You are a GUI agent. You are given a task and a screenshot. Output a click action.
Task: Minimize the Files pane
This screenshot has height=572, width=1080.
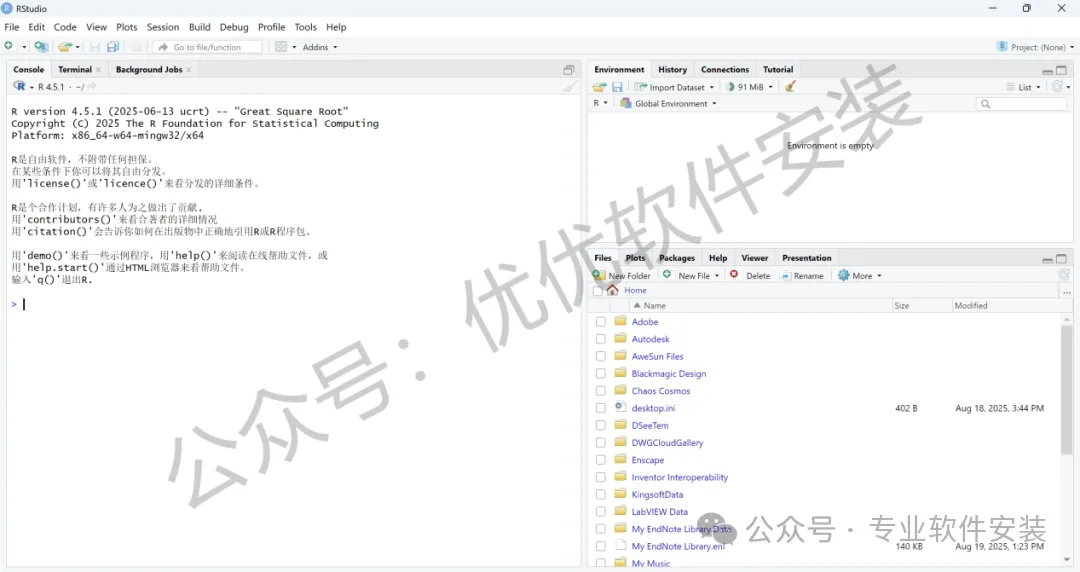pos(1048,259)
